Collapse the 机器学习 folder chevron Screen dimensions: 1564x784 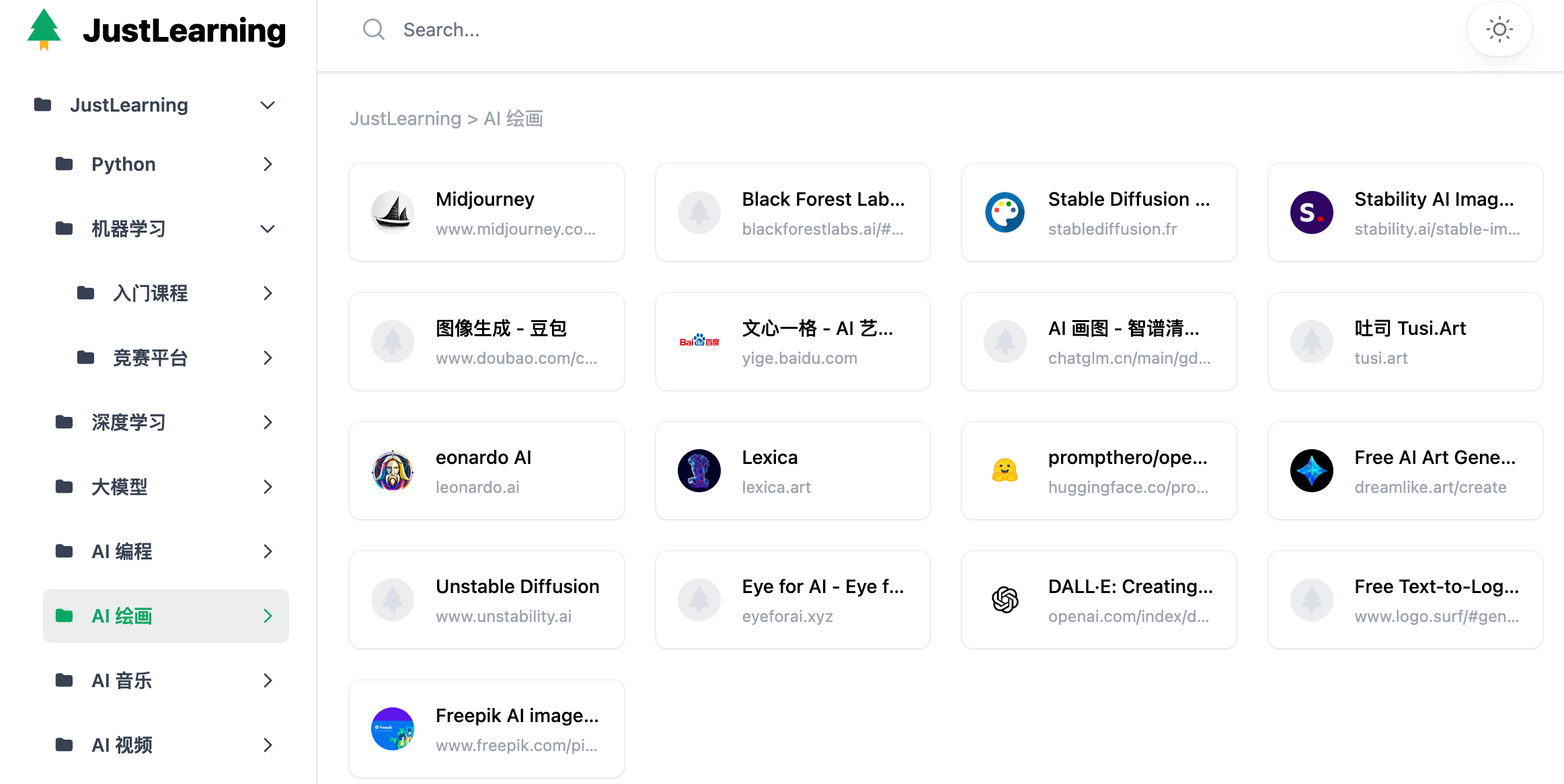pyautogui.click(x=268, y=229)
